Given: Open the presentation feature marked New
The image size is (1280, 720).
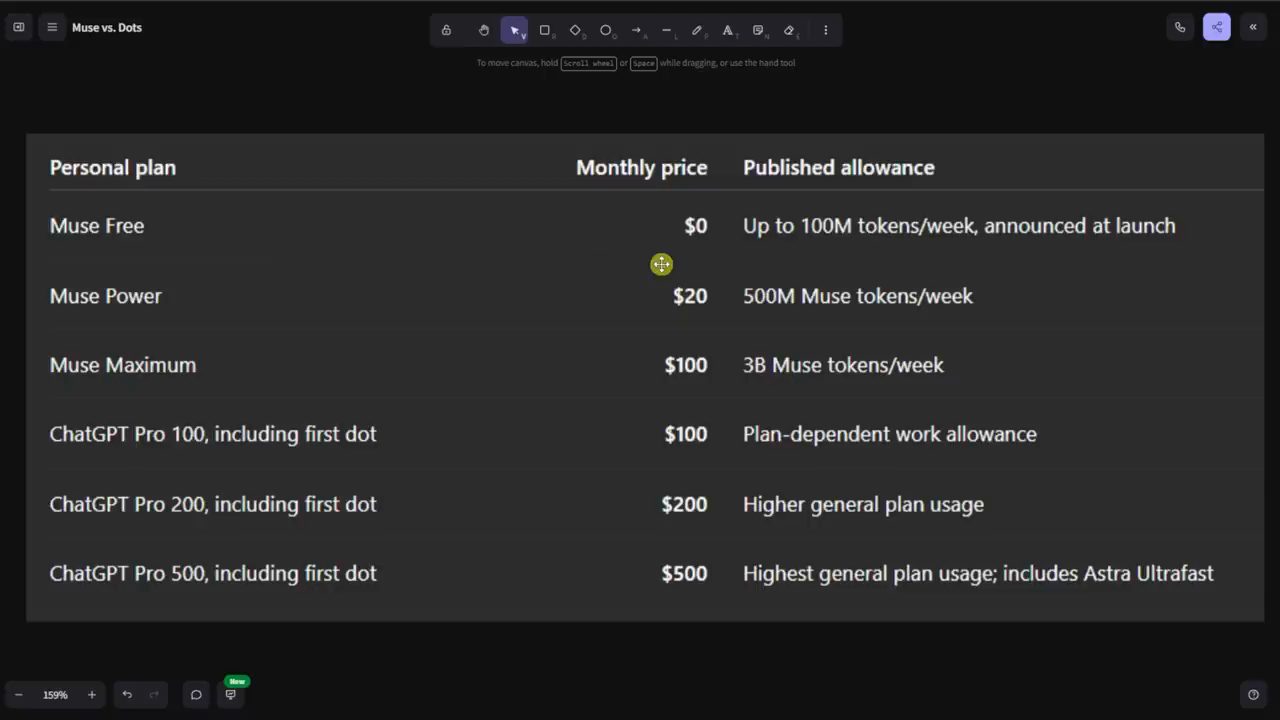Looking at the screenshot, I should 231,695.
